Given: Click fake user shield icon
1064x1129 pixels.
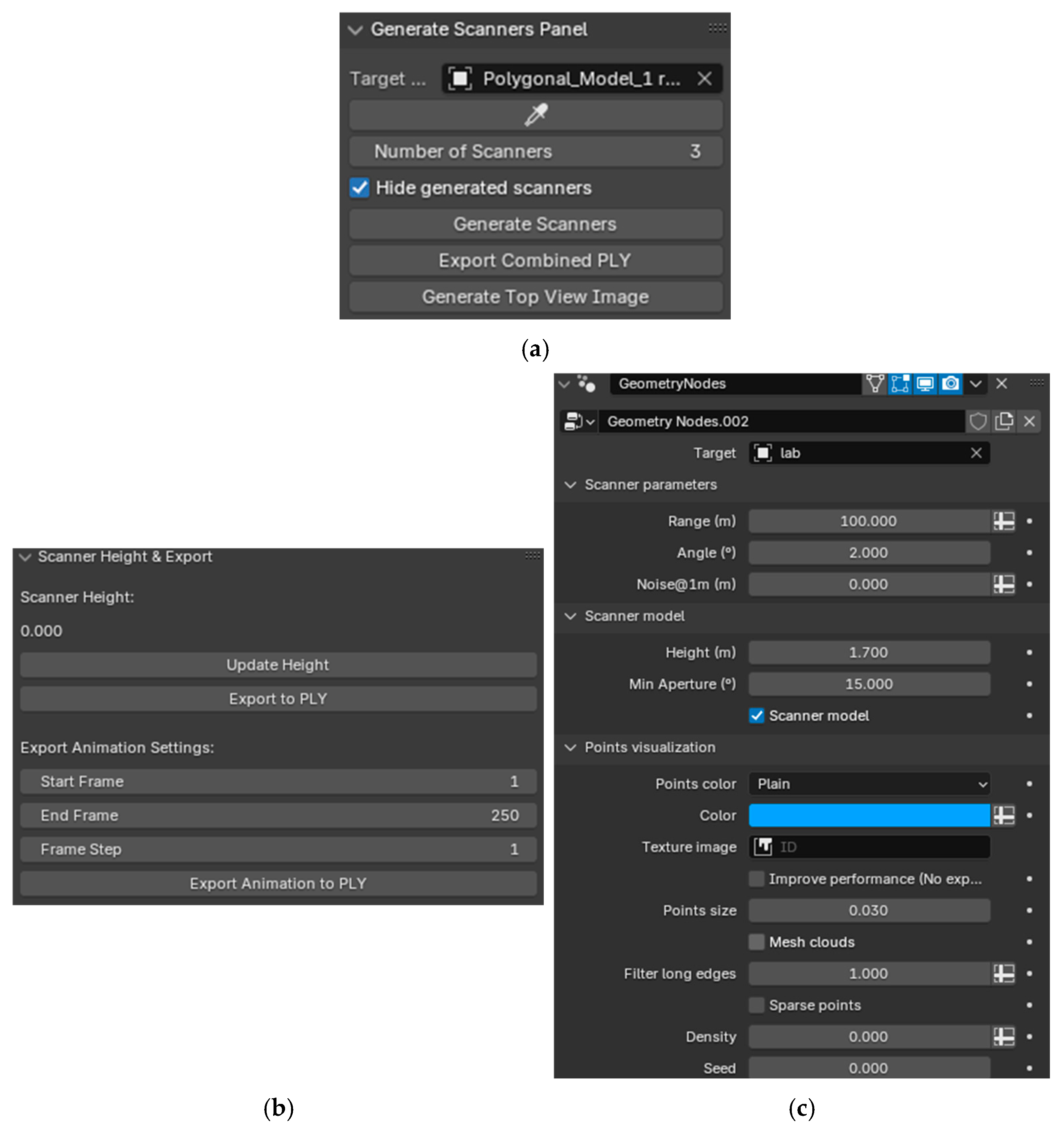Looking at the screenshot, I should tap(978, 421).
